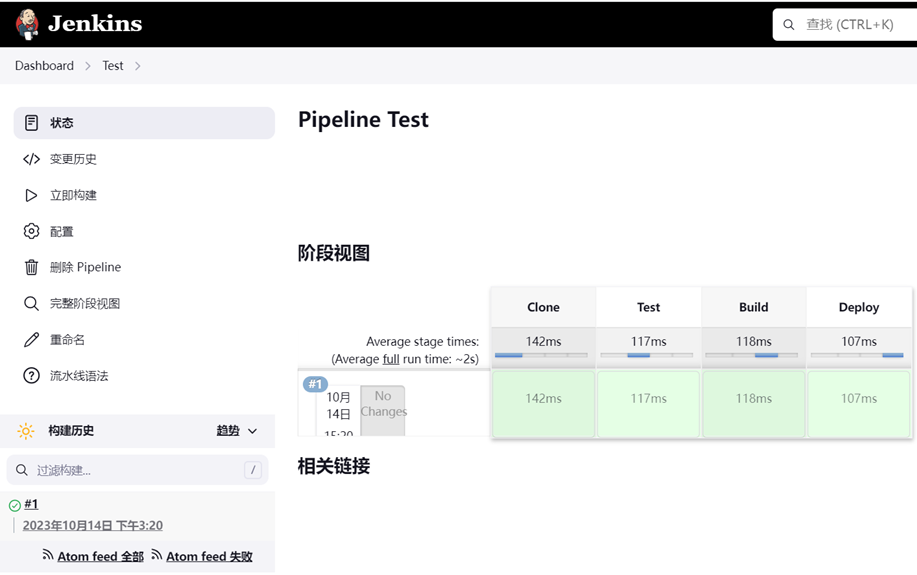Expand the chevron after Dashboard breadcrumb
Screen dimensions: 917x575
coord(88,66)
